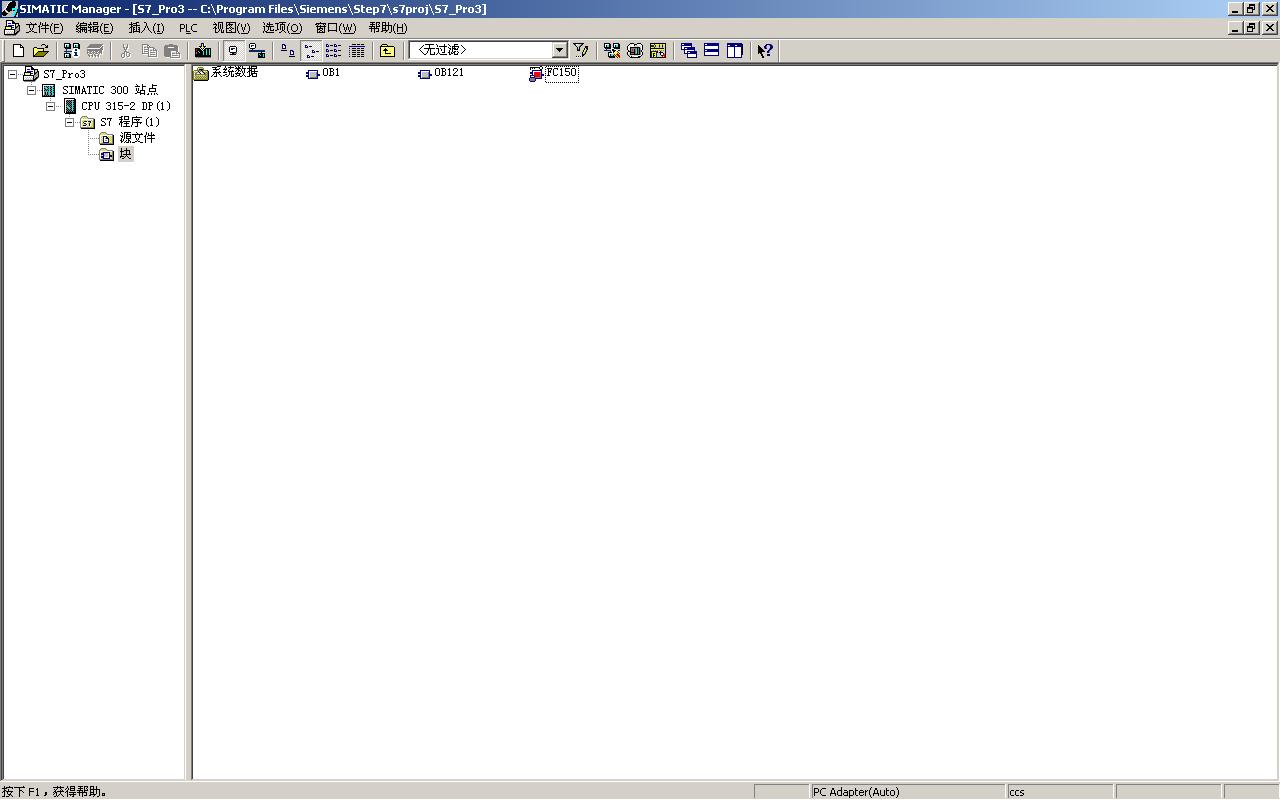The width and height of the screenshot is (1280, 800).
Task: Switch to List view
Action: pyautogui.click(x=334, y=51)
